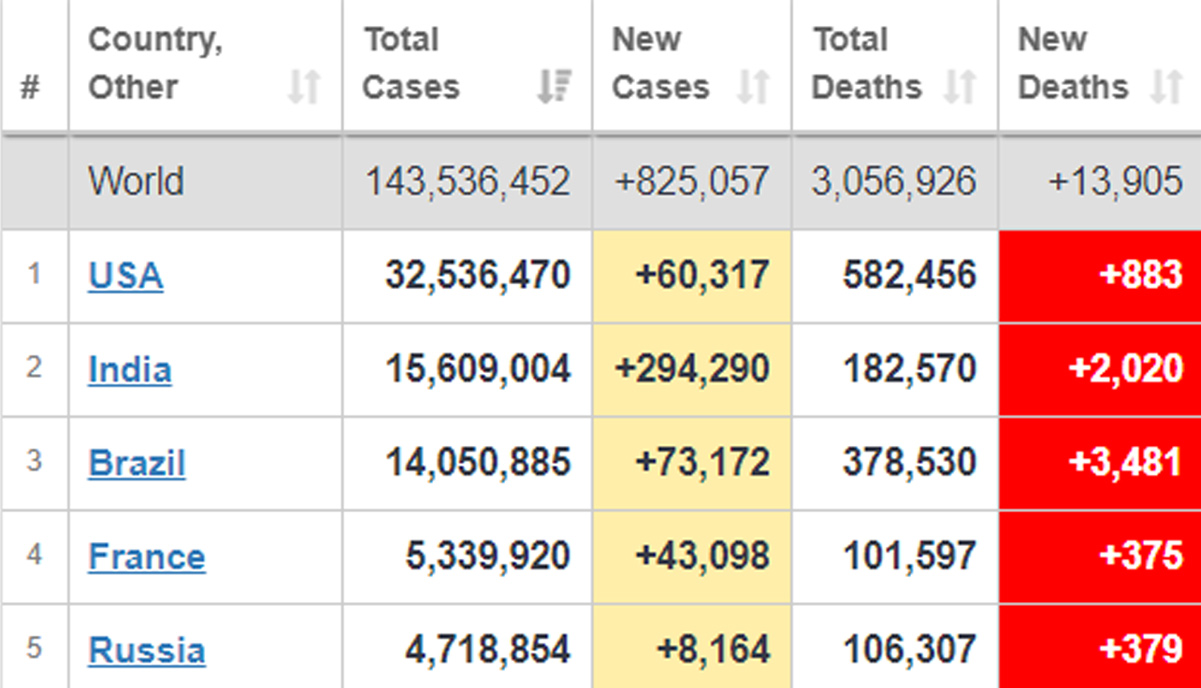The width and height of the screenshot is (1201, 688).
Task: Click rank number 4 in France row
Action: 34,554
